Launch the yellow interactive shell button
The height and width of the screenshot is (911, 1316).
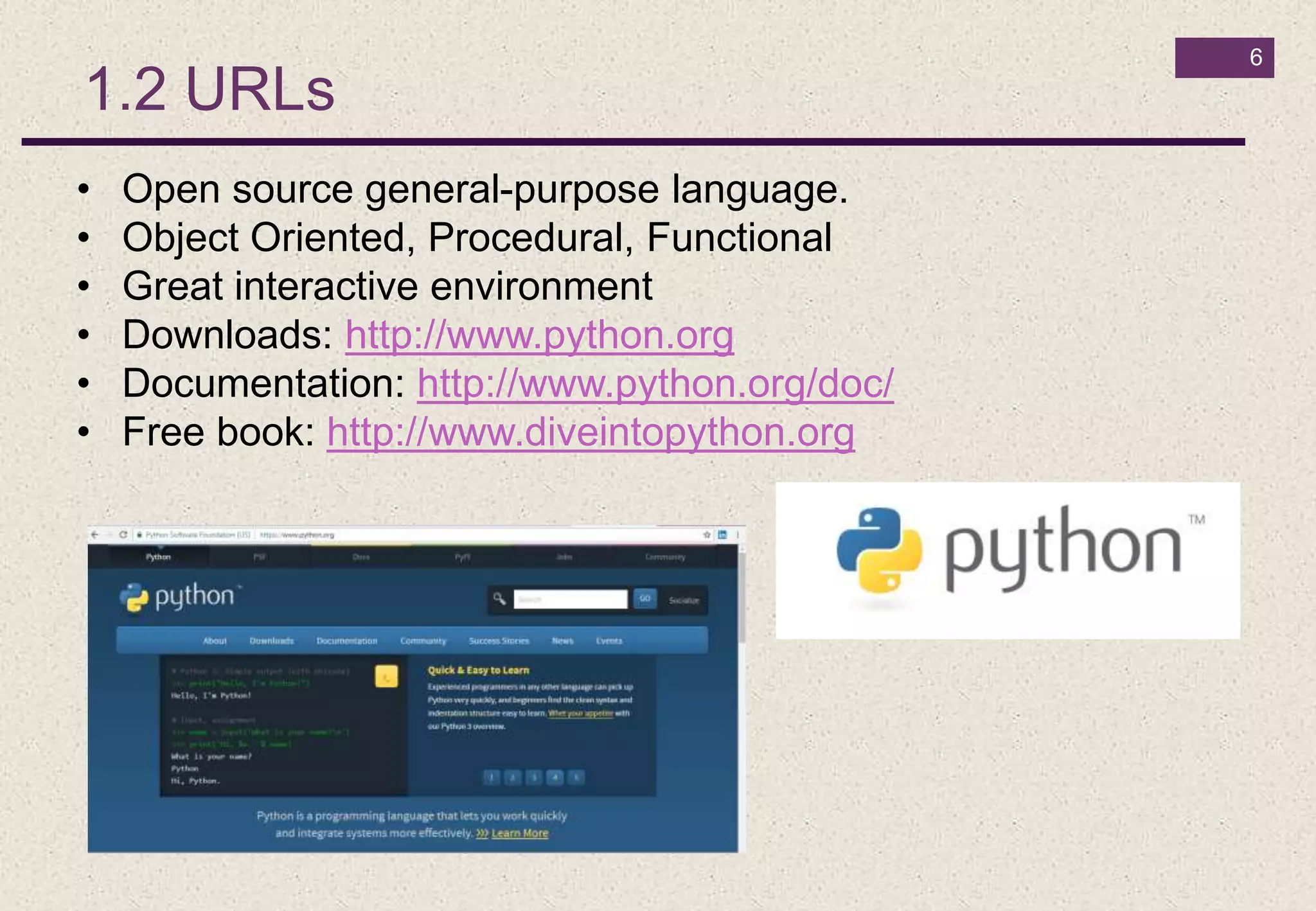point(386,677)
